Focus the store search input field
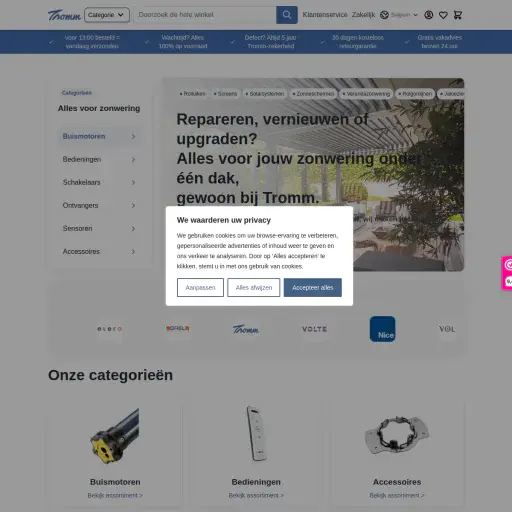The height and width of the screenshot is (512, 512). click(x=205, y=15)
